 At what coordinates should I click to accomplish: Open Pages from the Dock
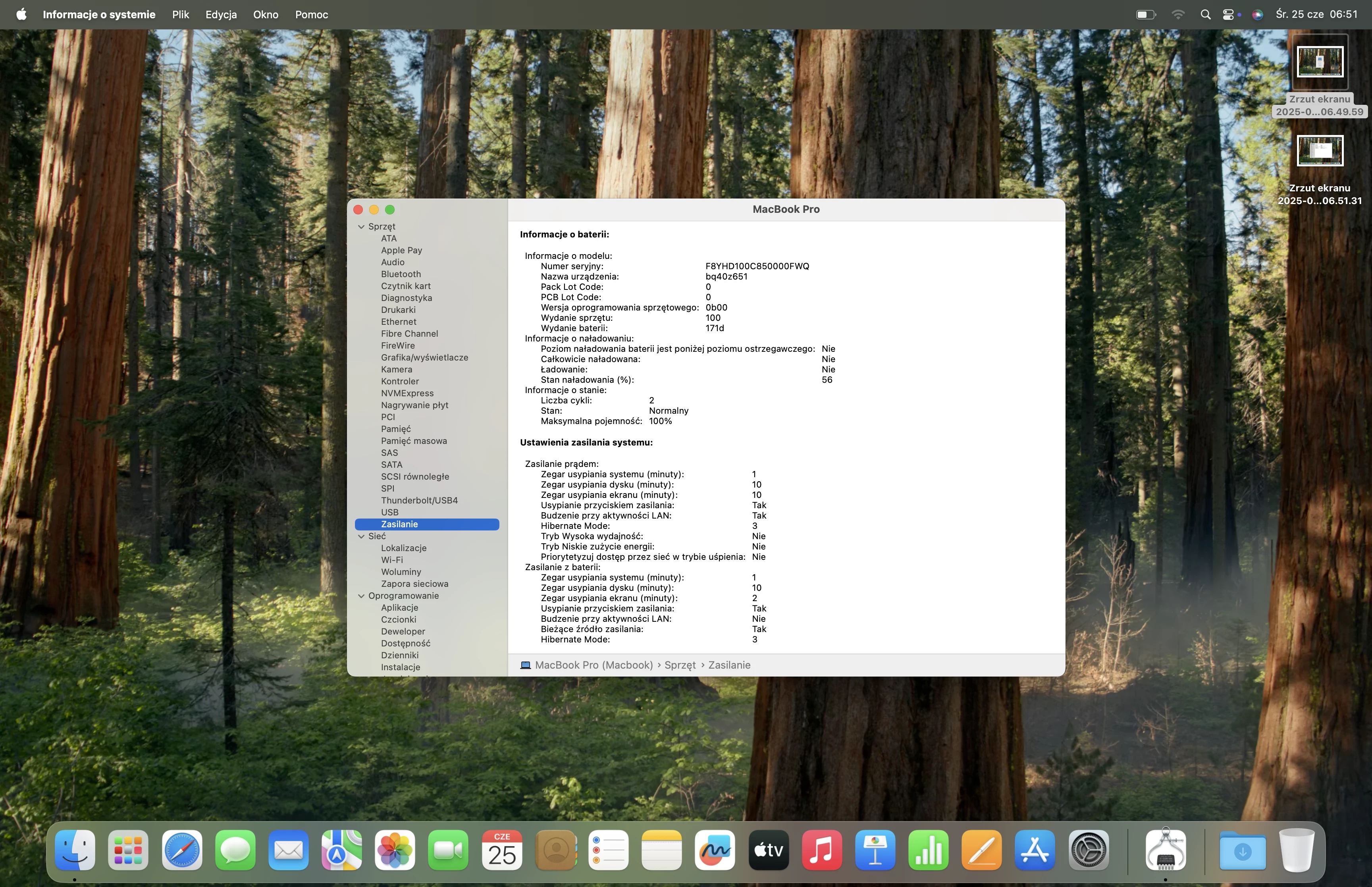click(x=982, y=850)
